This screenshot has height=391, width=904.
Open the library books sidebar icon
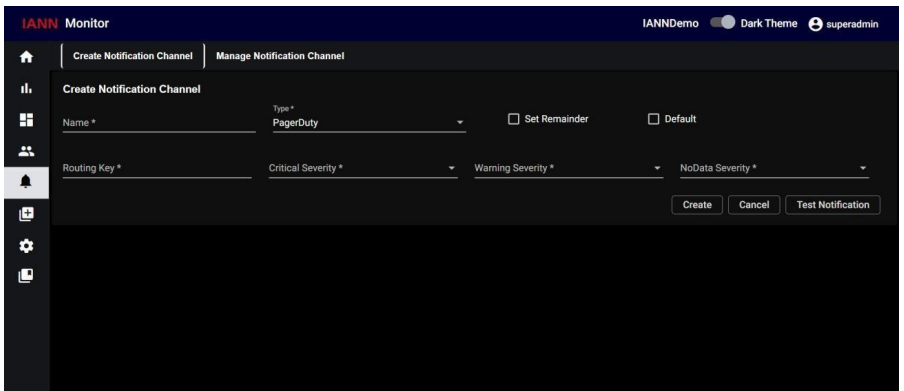coord(27,276)
